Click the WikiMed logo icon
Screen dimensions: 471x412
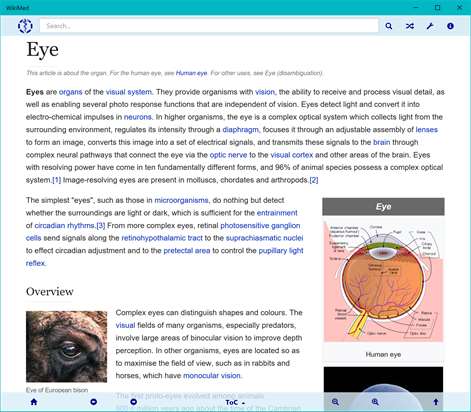pos(25,26)
